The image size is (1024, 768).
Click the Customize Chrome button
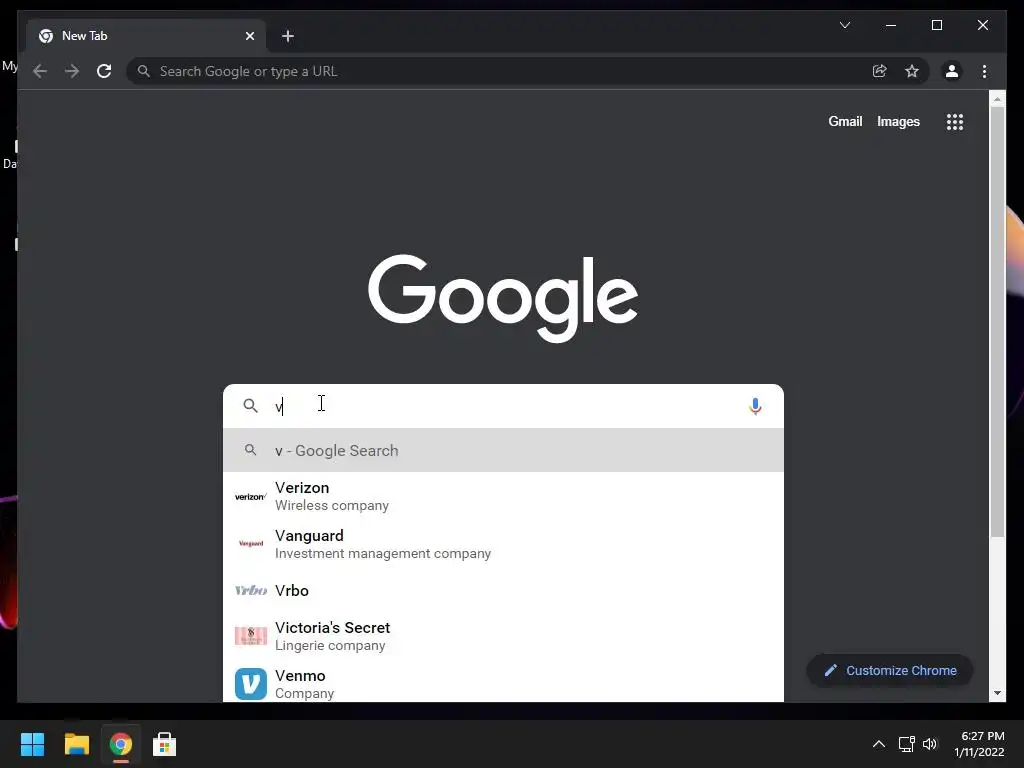[889, 671]
